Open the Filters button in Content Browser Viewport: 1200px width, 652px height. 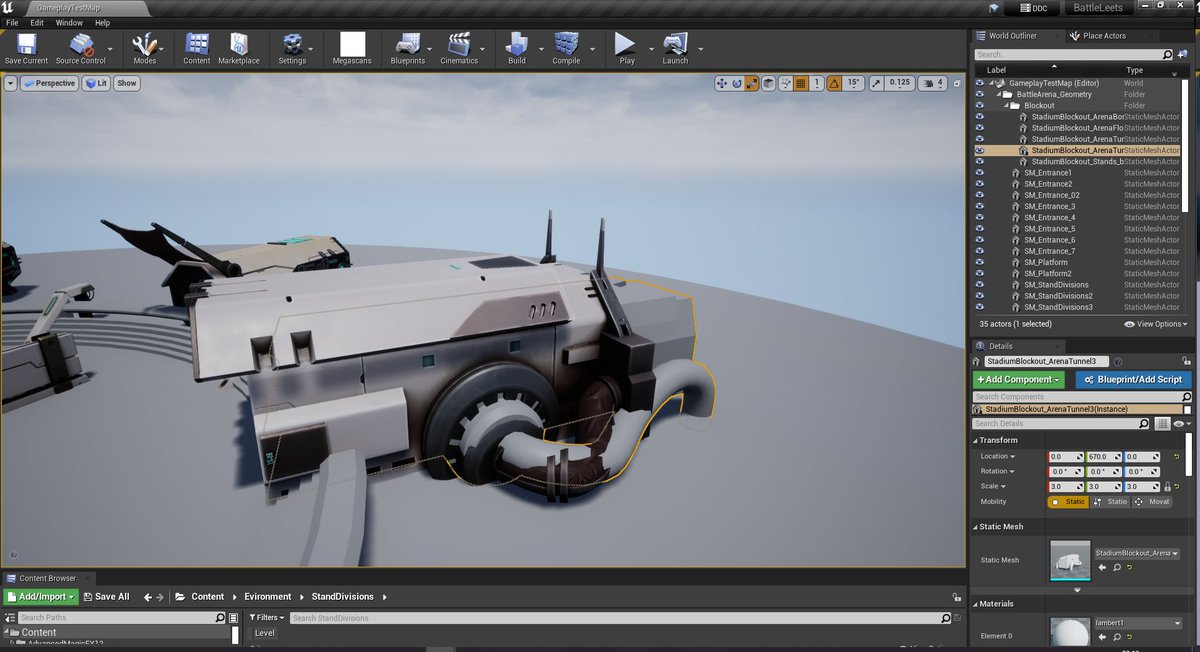coord(267,618)
